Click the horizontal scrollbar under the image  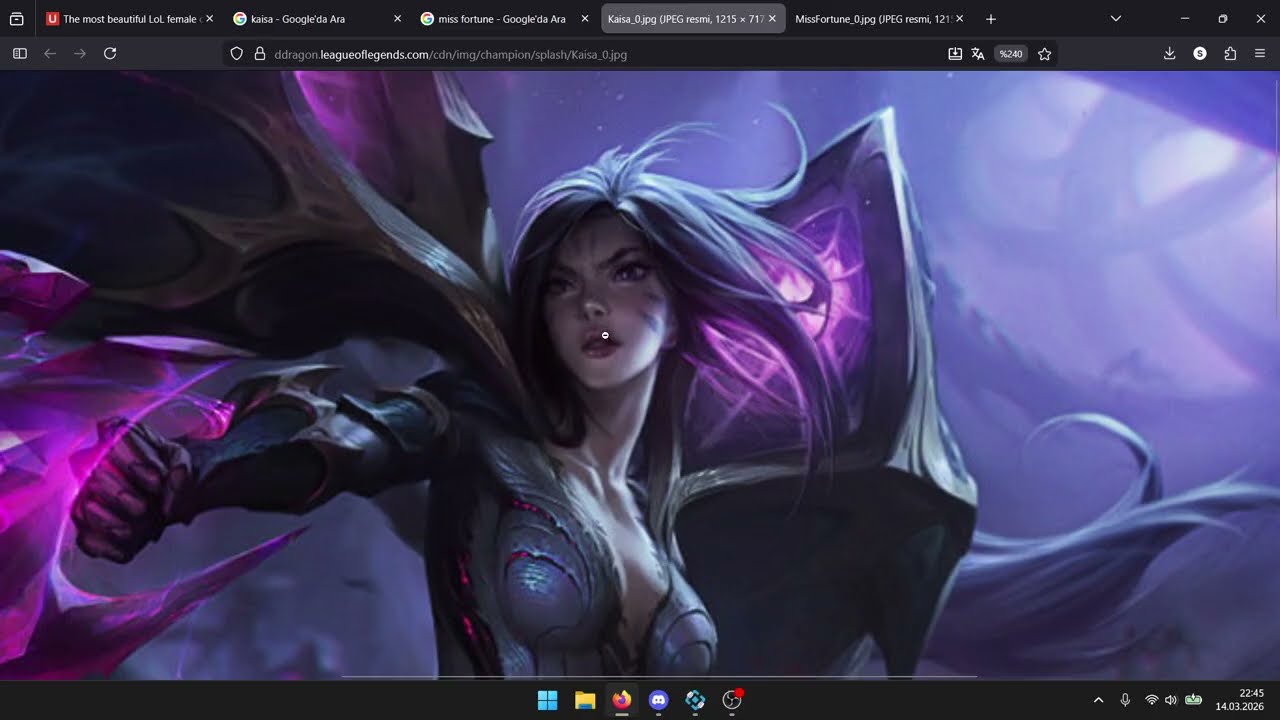pyautogui.click(x=658, y=677)
